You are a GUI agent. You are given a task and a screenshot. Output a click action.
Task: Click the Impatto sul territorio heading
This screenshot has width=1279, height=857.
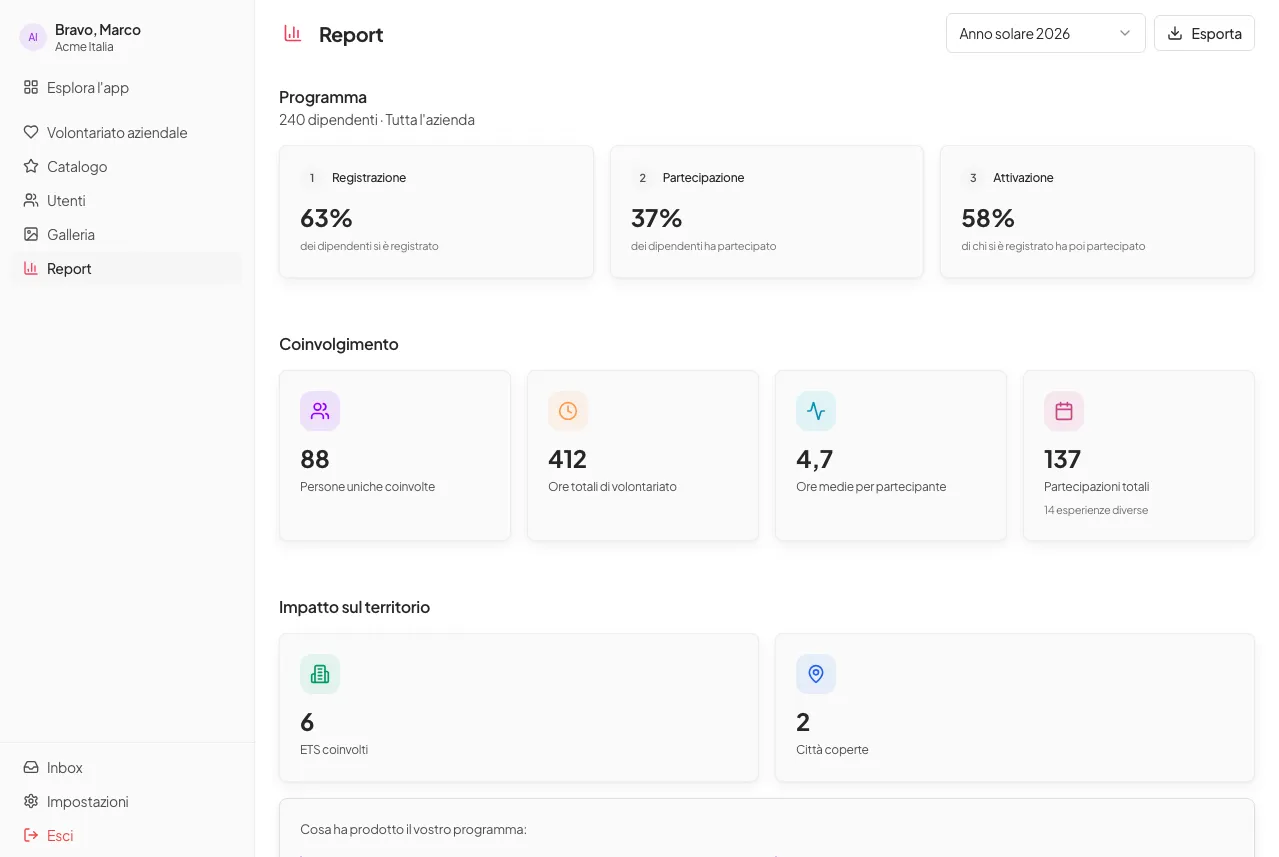(x=355, y=607)
